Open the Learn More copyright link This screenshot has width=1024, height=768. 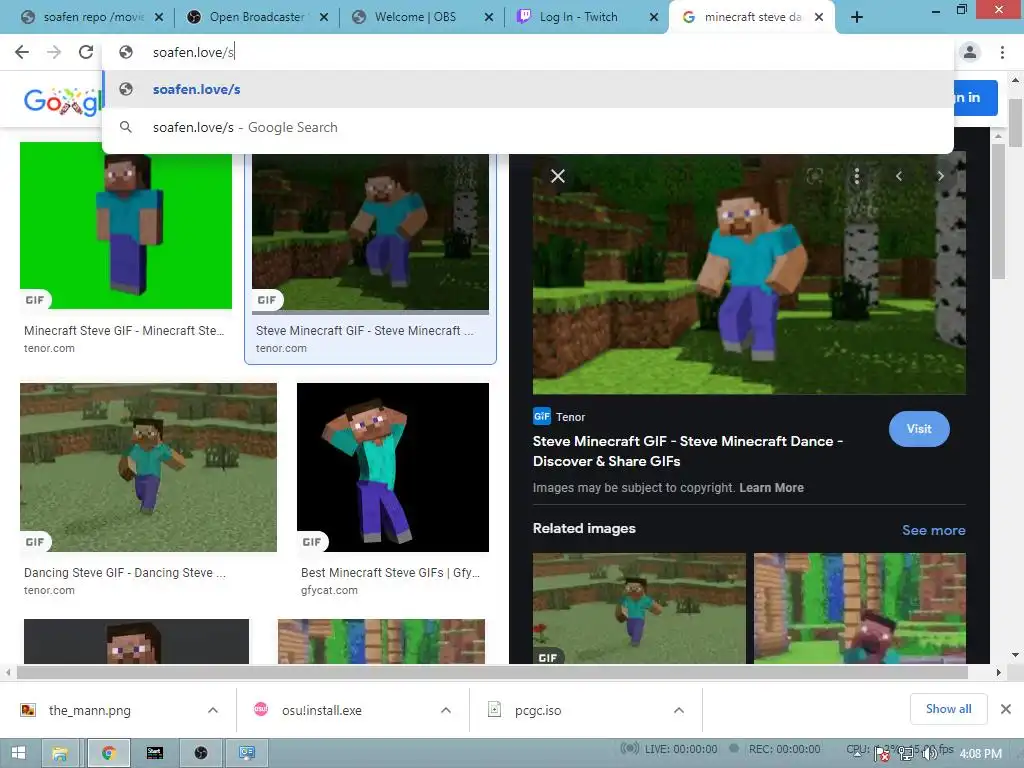click(771, 488)
